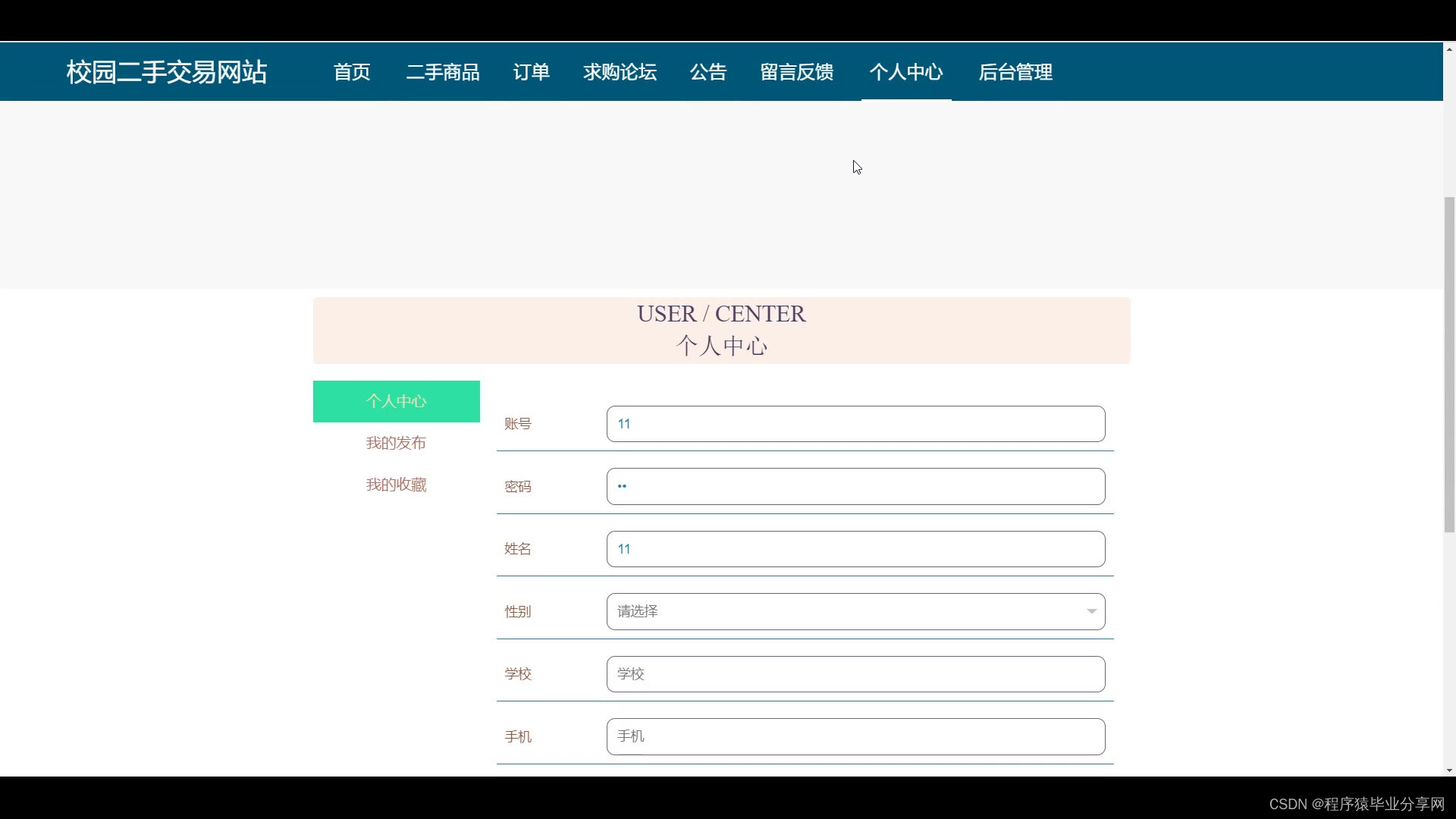
Task: Open 我的收藏 in sidebar
Action: [396, 485]
